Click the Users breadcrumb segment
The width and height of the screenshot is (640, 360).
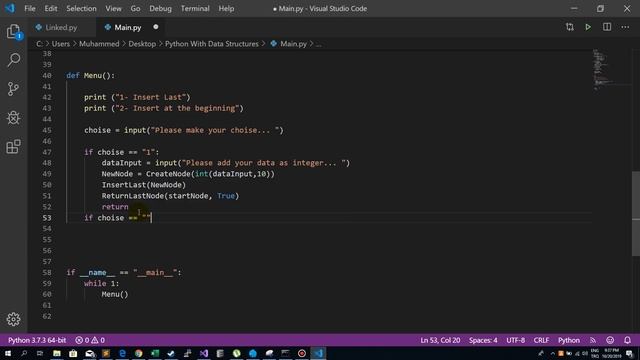[x=61, y=44]
